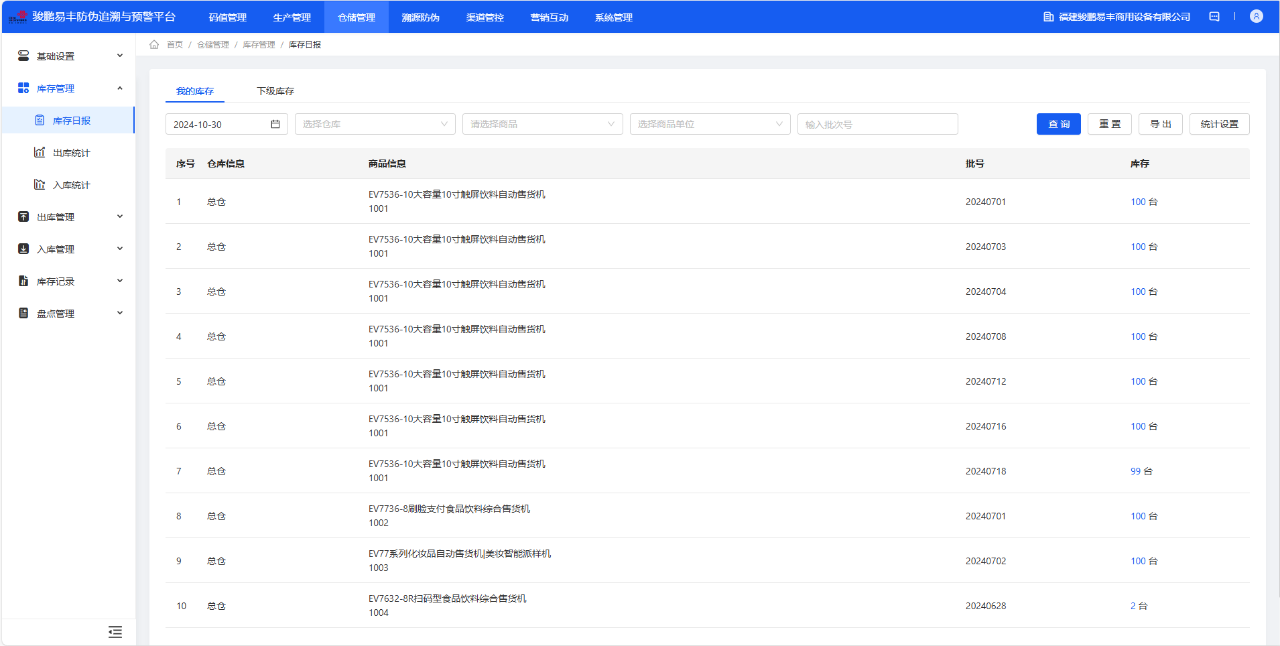
Task: Click the 库存日报 sidebar icon
Action: click(x=39, y=121)
